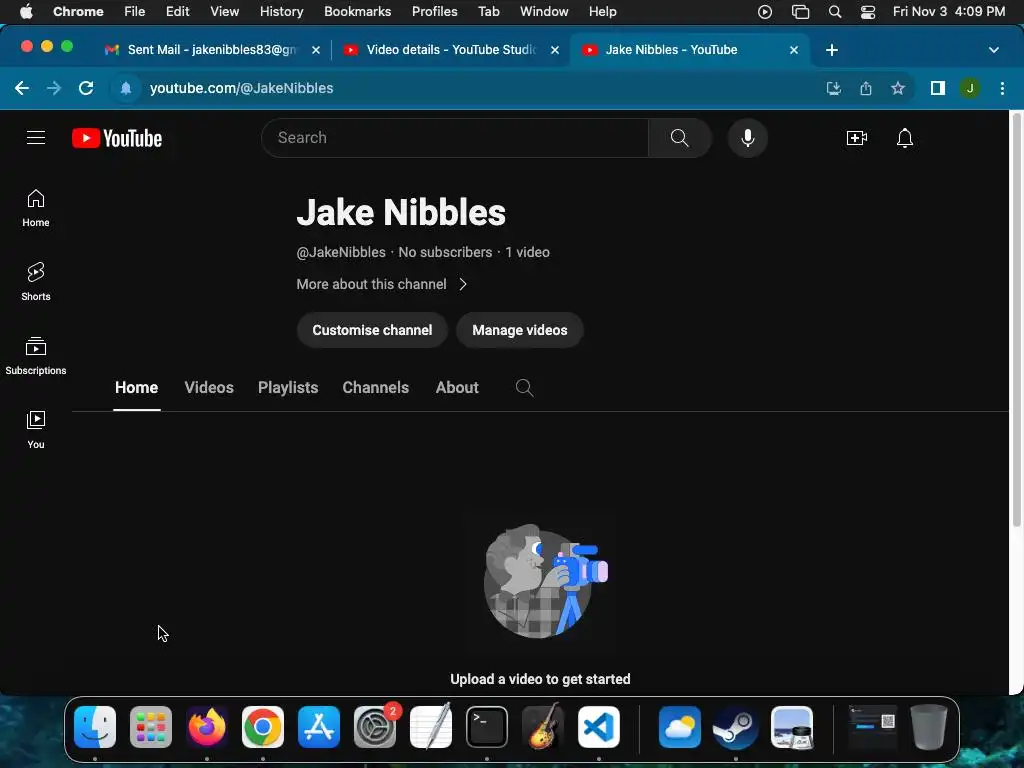Open the Weather app from the Dock
Screen dimensions: 1024x768
[679, 727]
